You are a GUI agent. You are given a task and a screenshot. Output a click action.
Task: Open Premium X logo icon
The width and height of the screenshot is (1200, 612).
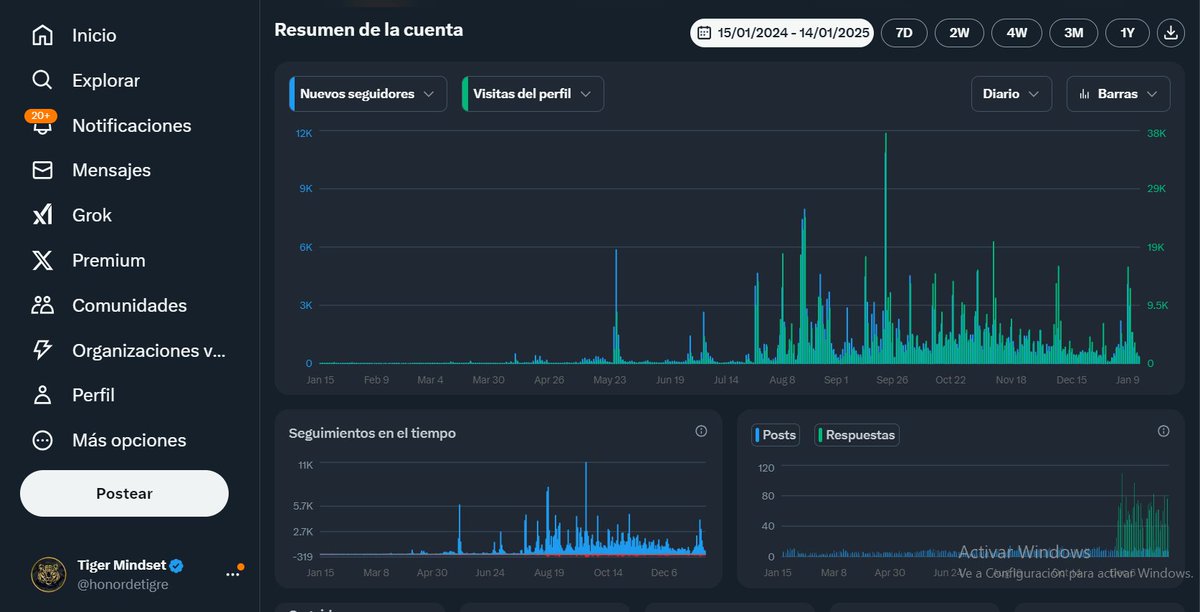pos(42,260)
